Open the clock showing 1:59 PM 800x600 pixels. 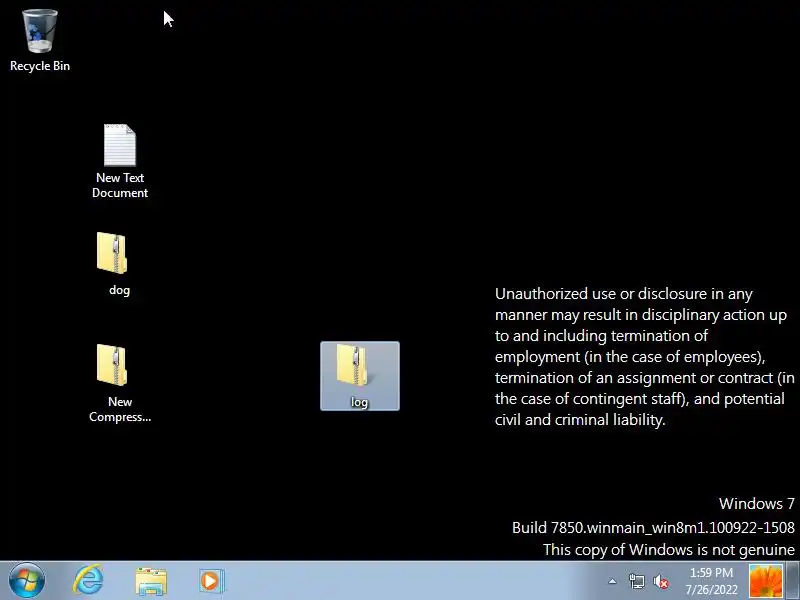tap(711, 572)
